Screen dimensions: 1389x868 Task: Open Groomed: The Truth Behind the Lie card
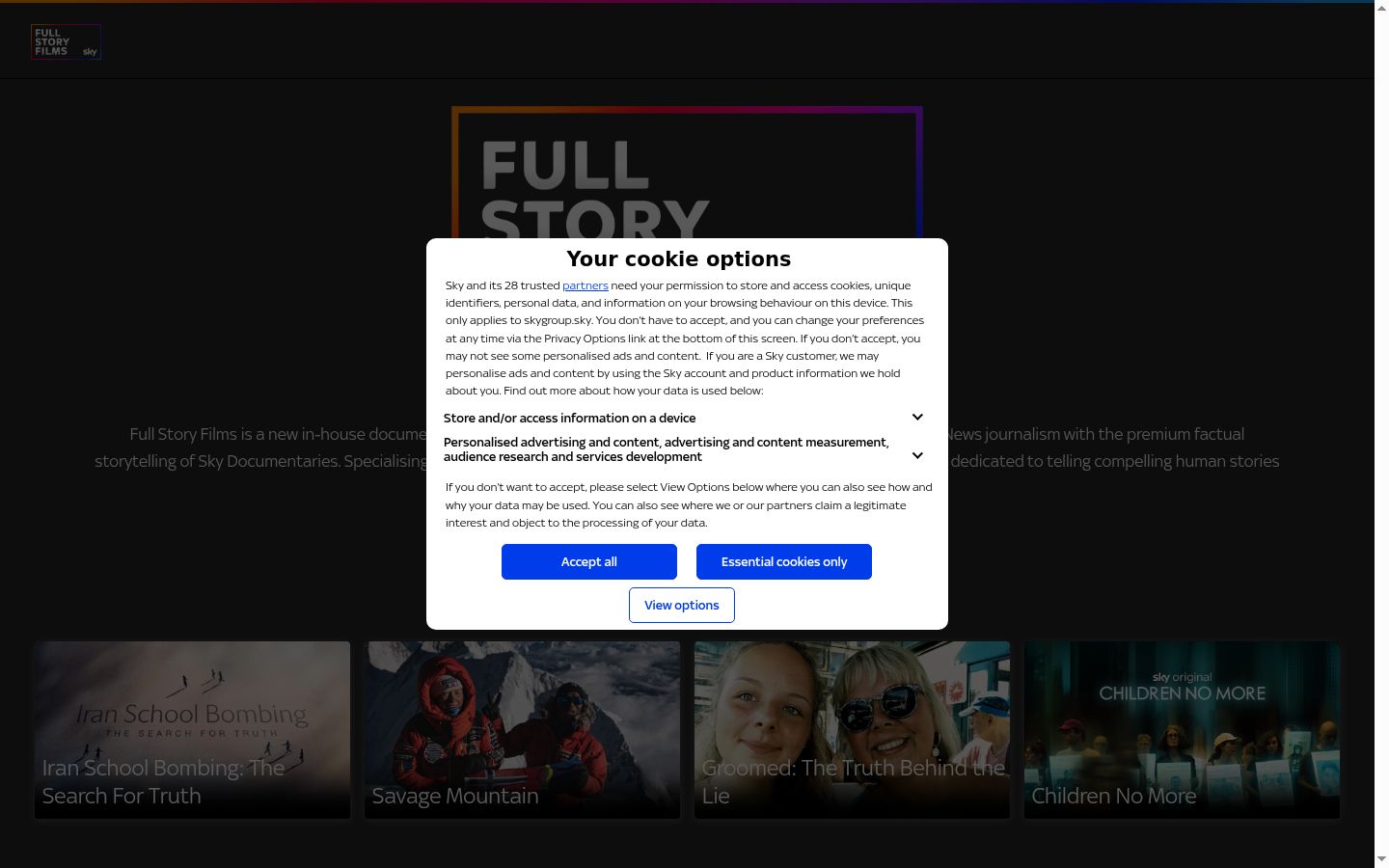tap(852, 730)
